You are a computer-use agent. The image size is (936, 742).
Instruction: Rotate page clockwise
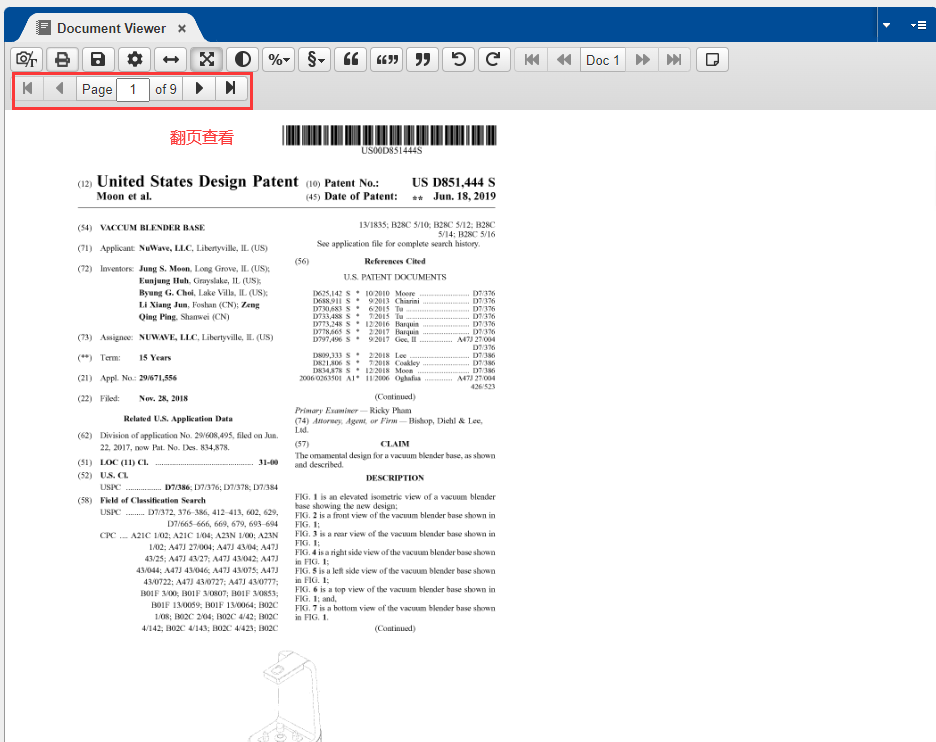493,60
